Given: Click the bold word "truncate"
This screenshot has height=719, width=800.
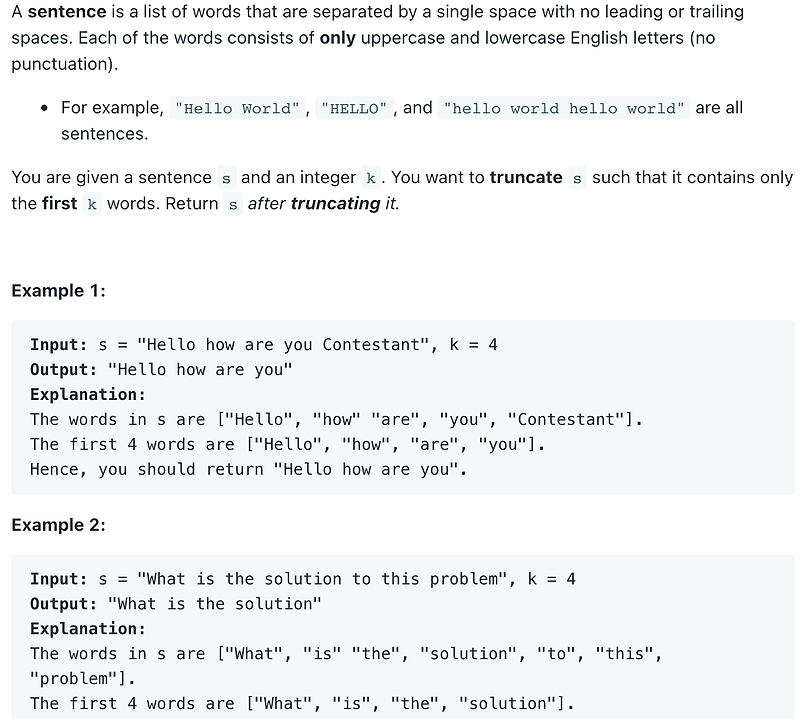Looking at the screenshot, I should pyautogui.click(x=526, y=178).
